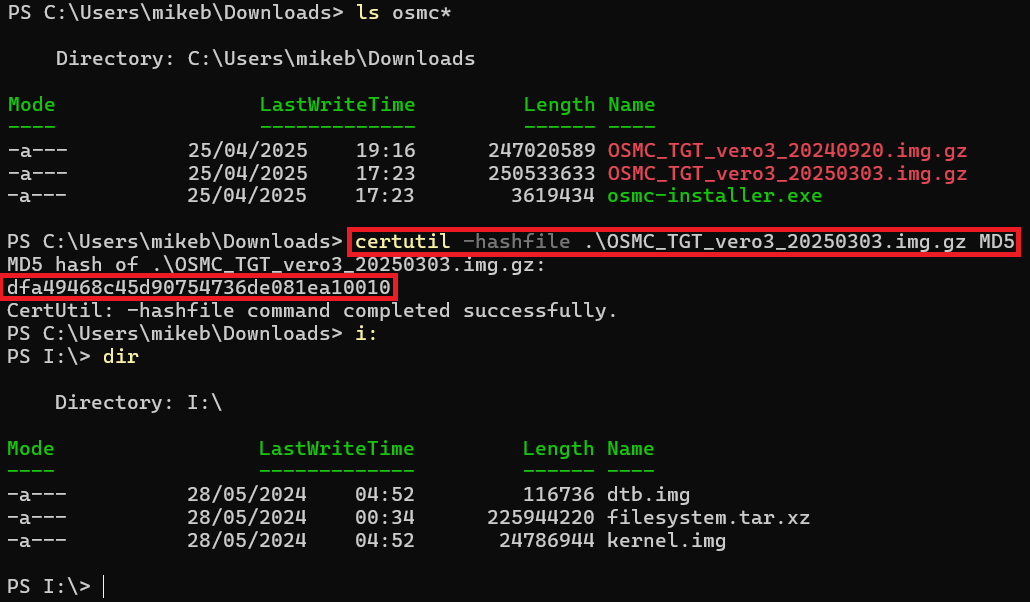Click the 'Directory: I:\' line
The height and width of the screenshot is (602, 1030).
pos(139,402)
